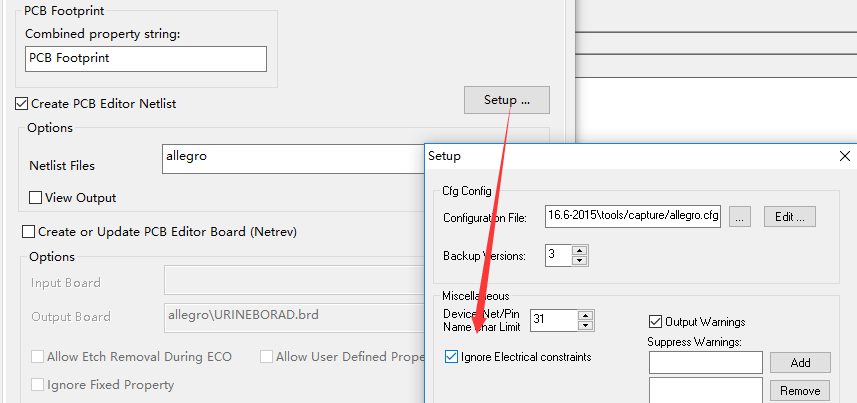Click Add for Suppress Warnings
Screen dimensions: 857x403
click(800, 362)
